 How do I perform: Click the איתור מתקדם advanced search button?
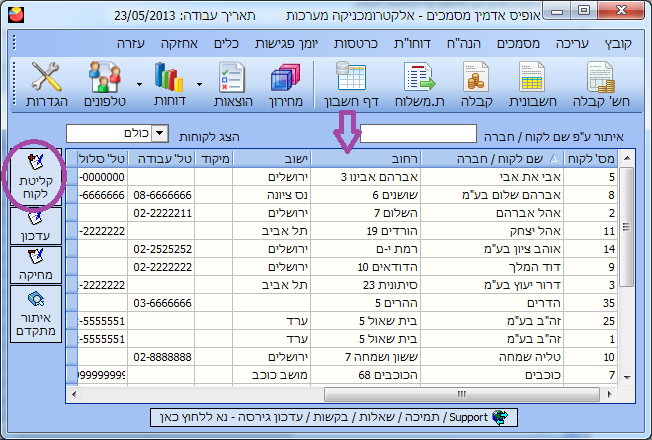[x=36, y=314]
